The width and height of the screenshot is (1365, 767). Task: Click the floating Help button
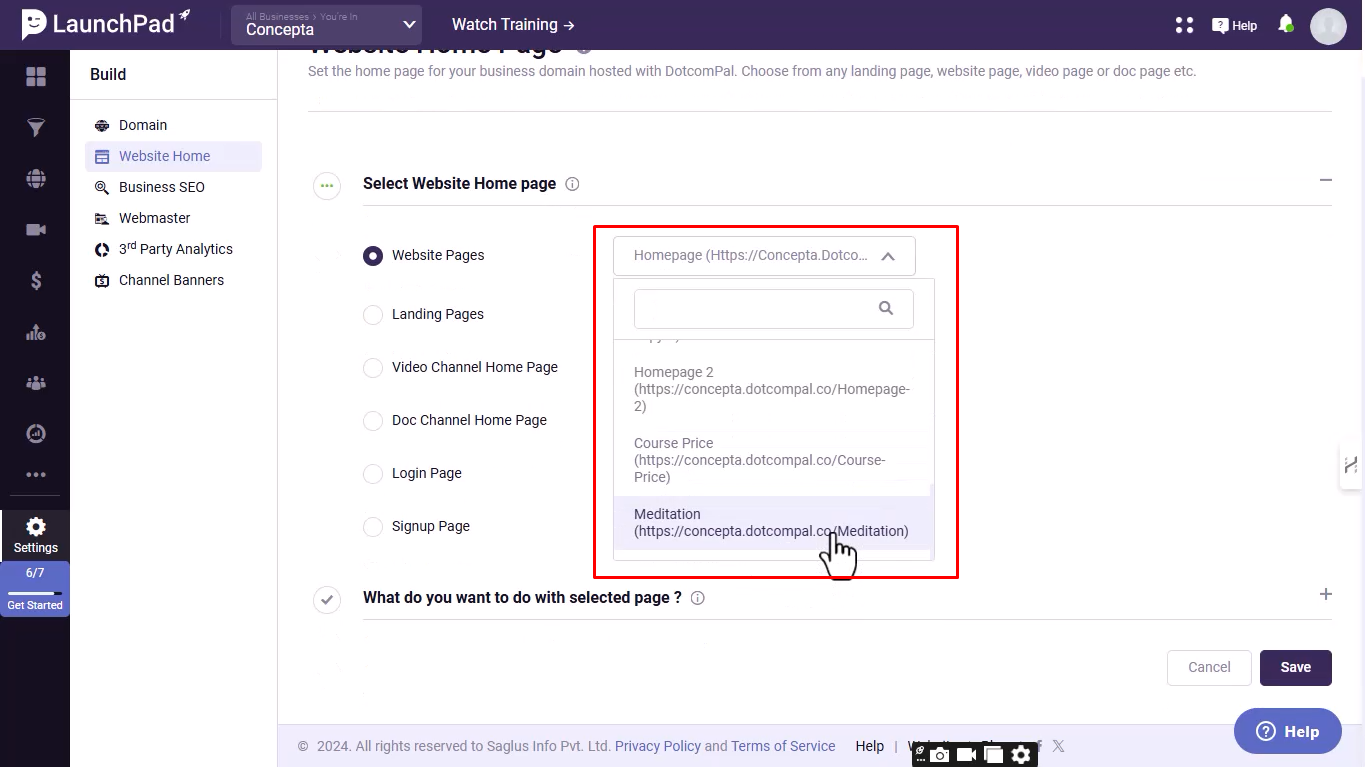pyautogui.click(x=1288, y=731)
